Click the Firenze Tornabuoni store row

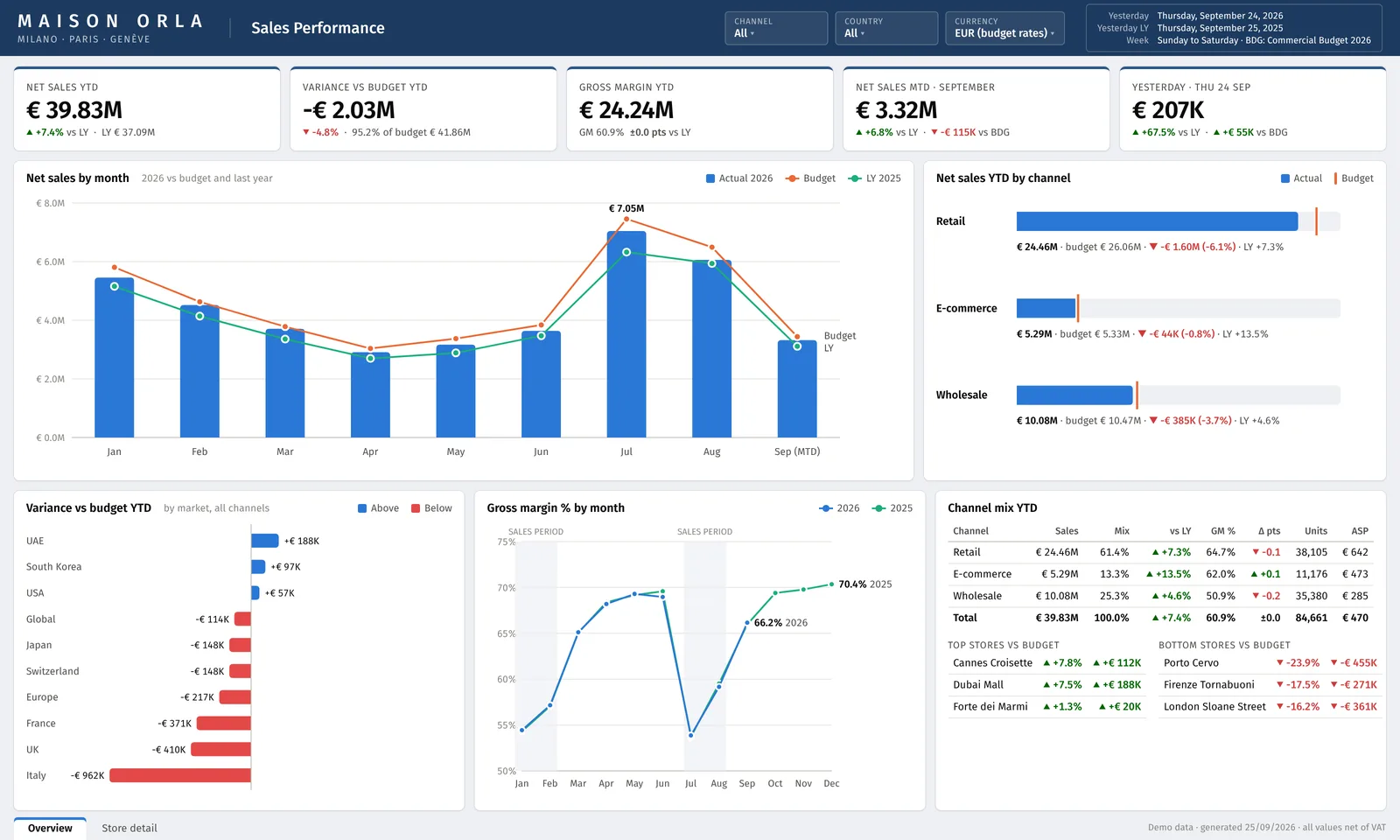point(1270,685)
